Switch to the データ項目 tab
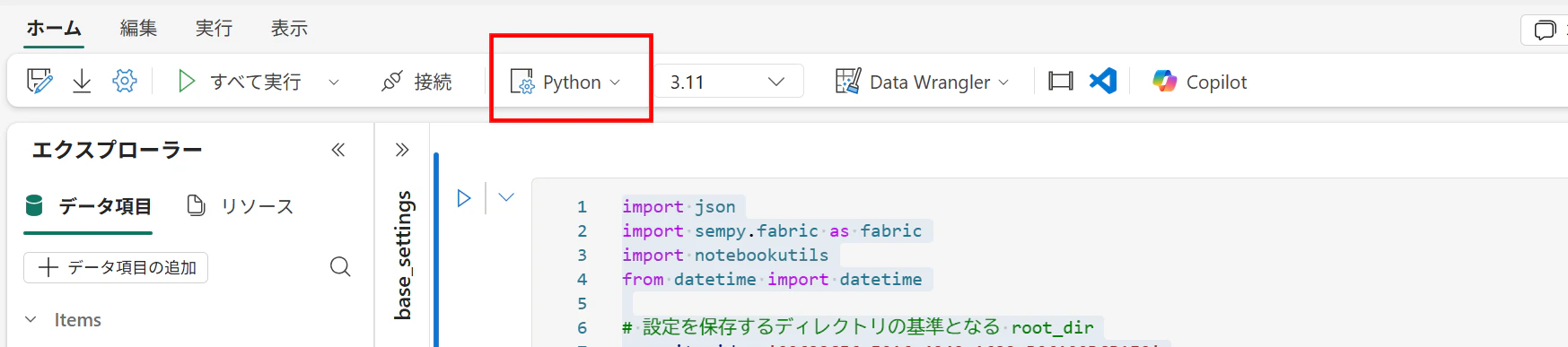 [88, 206]
